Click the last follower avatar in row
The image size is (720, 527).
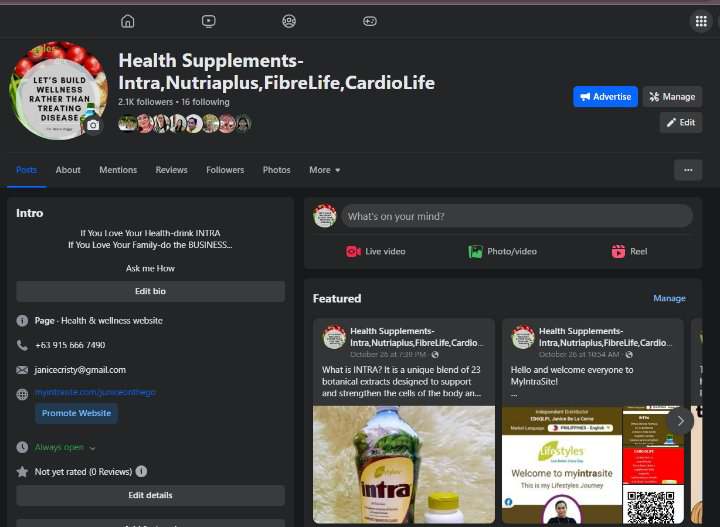(x=243, y=123)
